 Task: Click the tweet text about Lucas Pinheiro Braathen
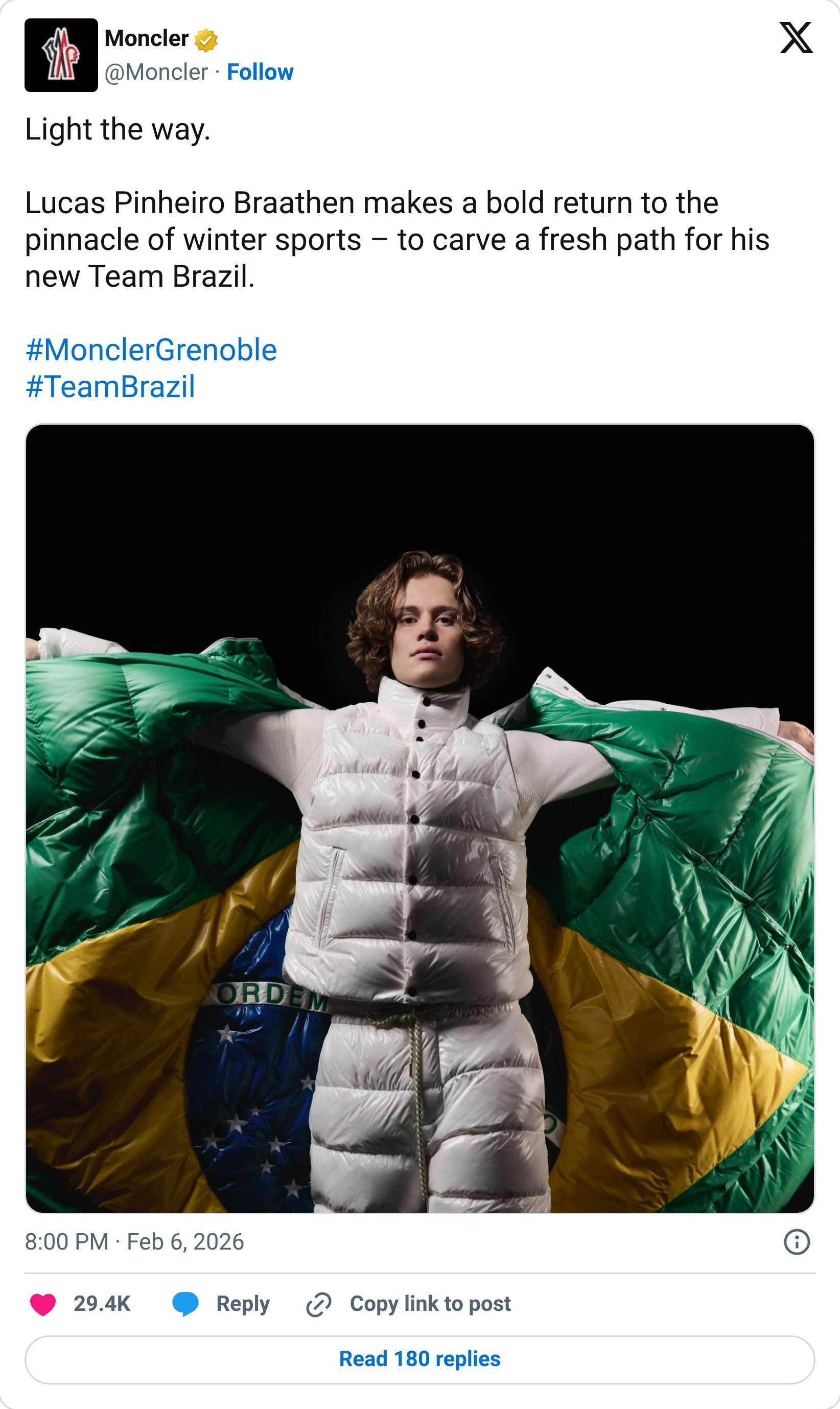pyautogui.click(x=398, y=240)
